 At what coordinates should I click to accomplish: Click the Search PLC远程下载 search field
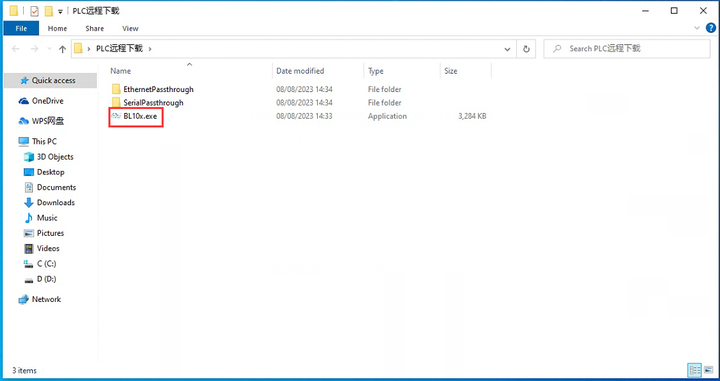627,49
